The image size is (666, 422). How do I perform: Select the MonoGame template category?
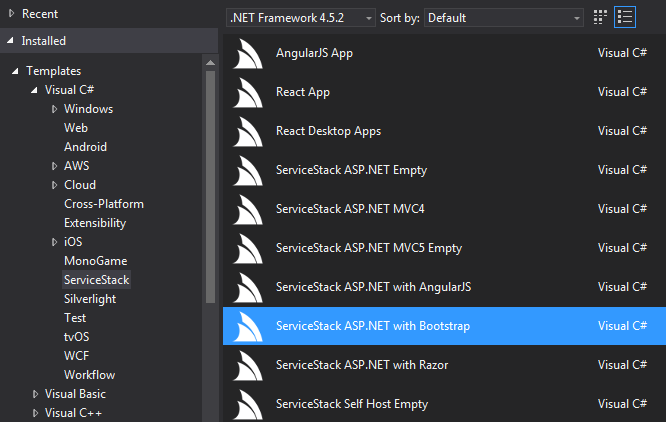point(96,261)
